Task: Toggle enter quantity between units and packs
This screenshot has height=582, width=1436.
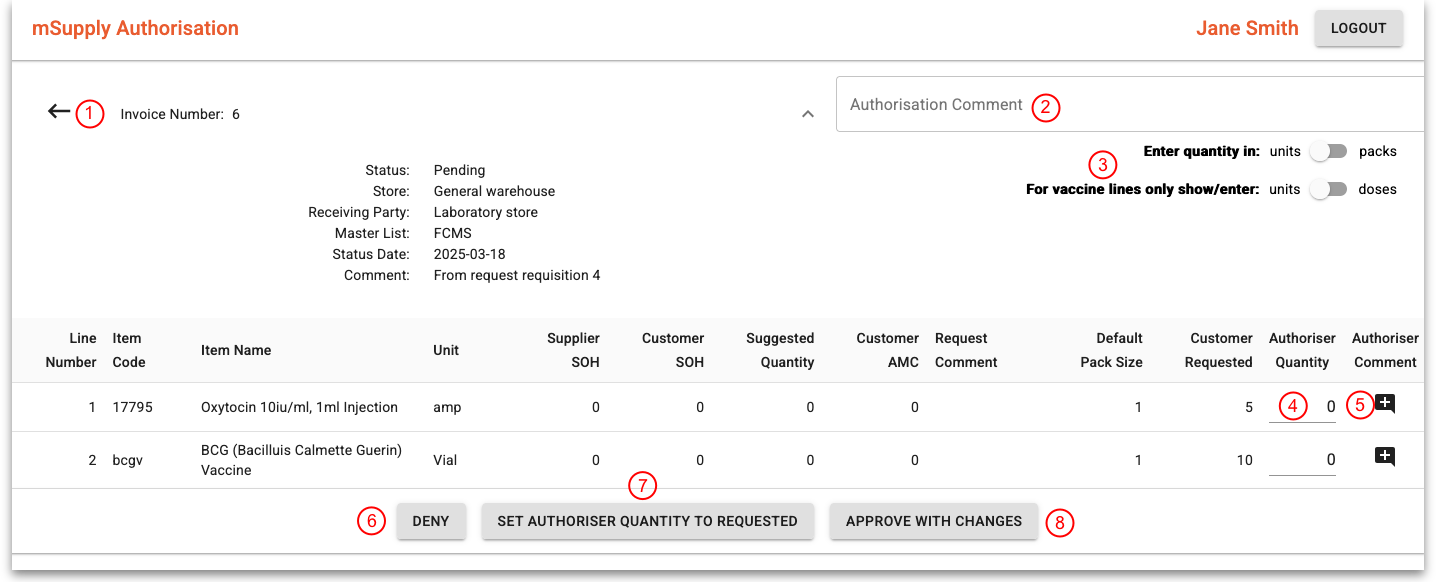Action: pos(1329,152)
